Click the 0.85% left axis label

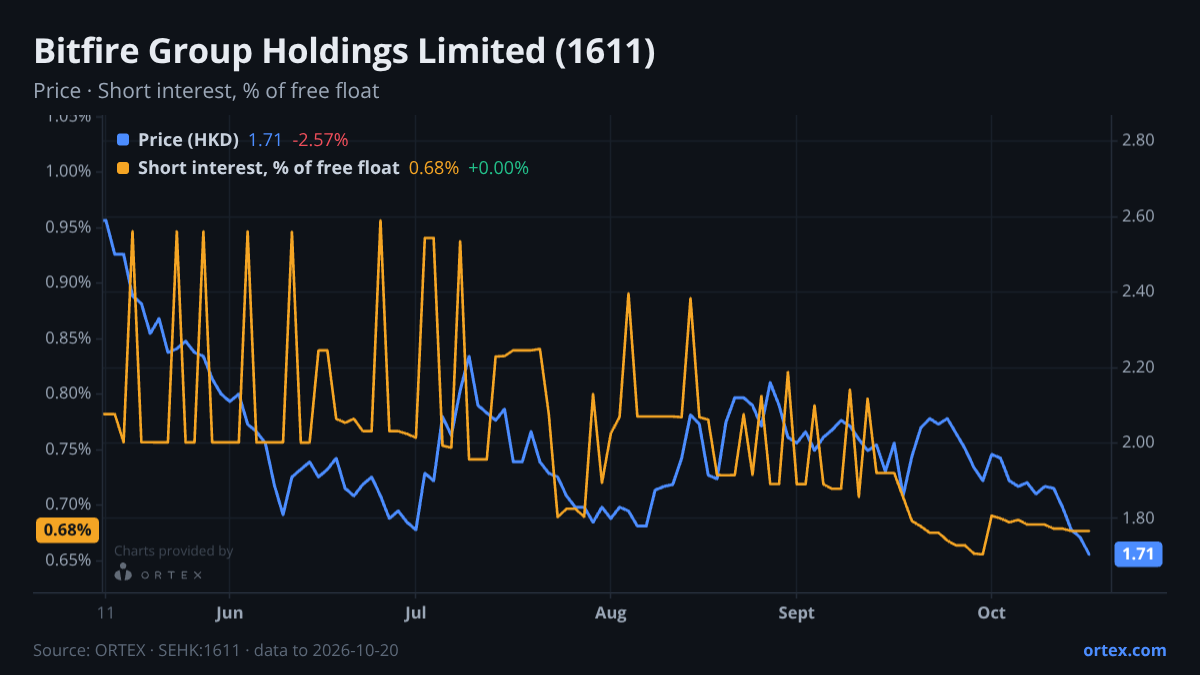68,338
